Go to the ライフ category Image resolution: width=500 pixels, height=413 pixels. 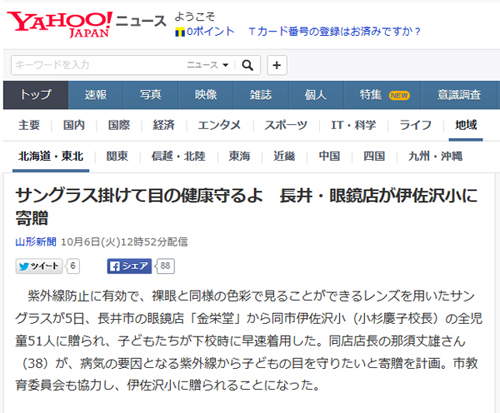click(x=416, y=125)
